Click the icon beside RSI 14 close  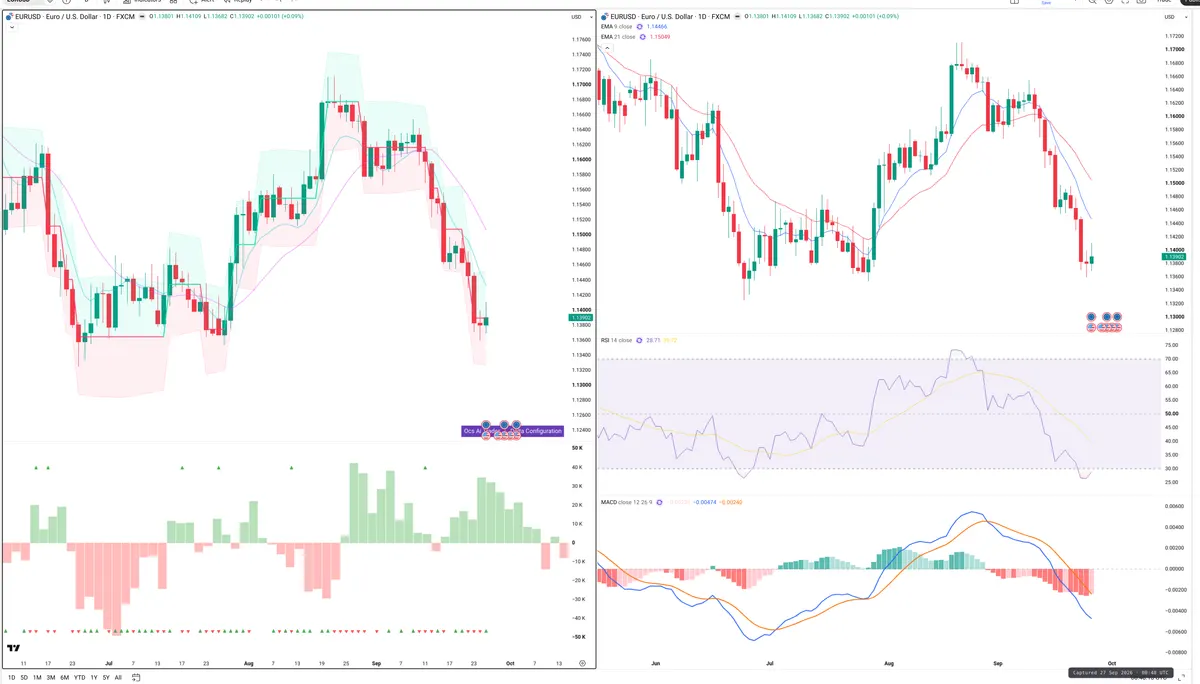[641, 340]
